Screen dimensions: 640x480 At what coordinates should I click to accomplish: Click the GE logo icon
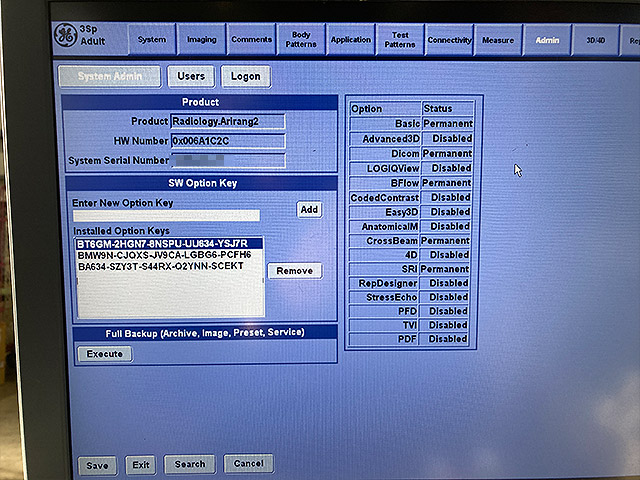coord(66,35)
